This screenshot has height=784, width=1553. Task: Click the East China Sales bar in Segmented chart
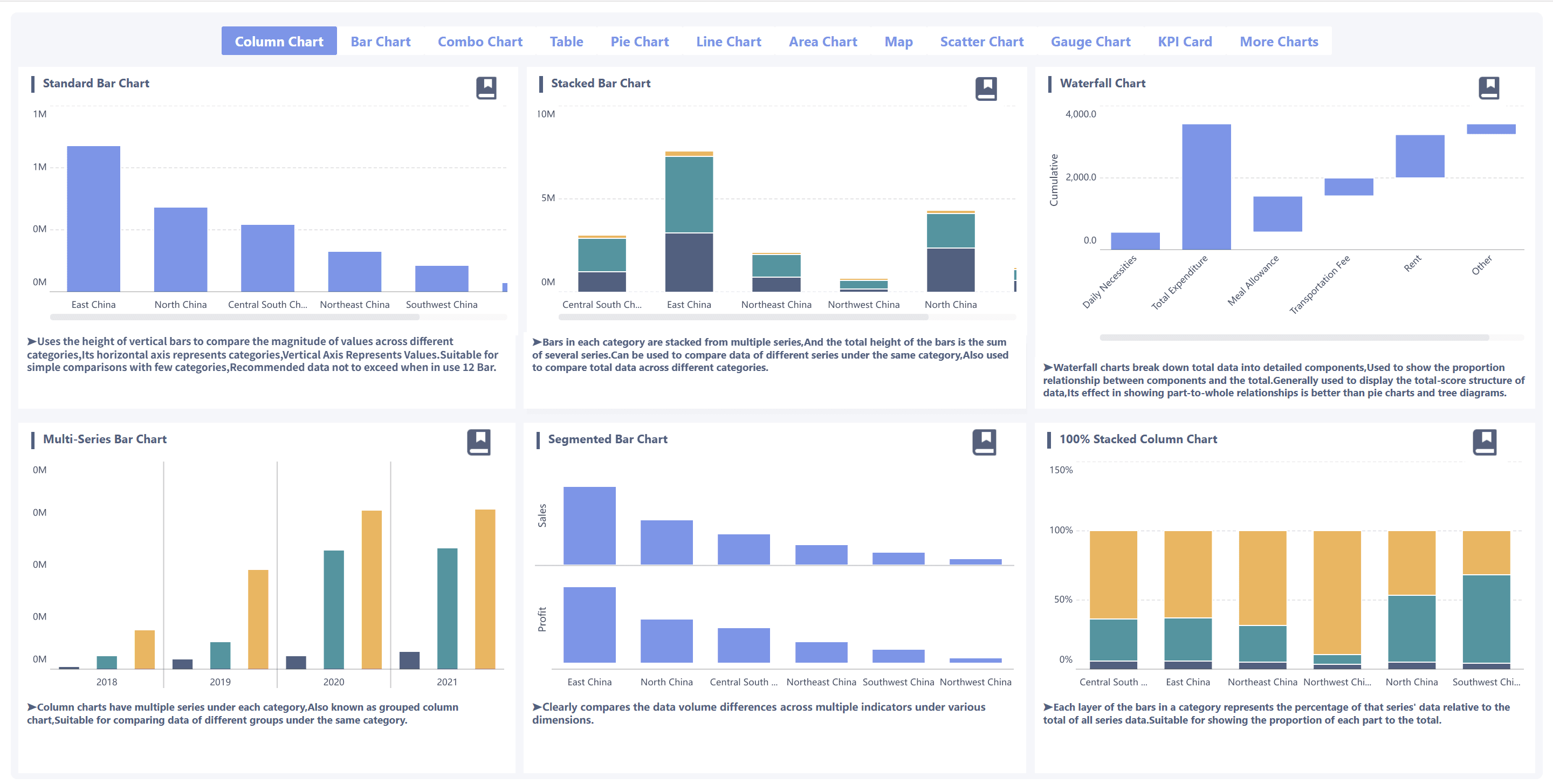[x=589, y=526]
